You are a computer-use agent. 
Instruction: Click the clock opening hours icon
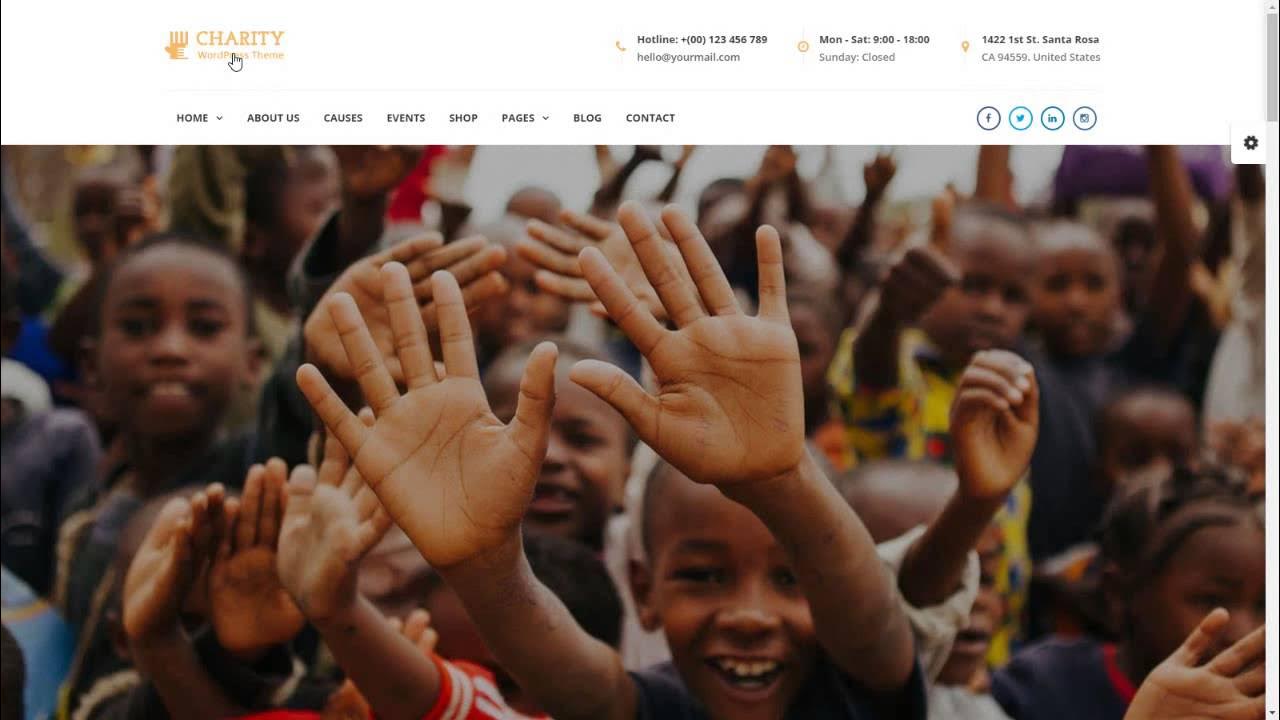point(802,47)
